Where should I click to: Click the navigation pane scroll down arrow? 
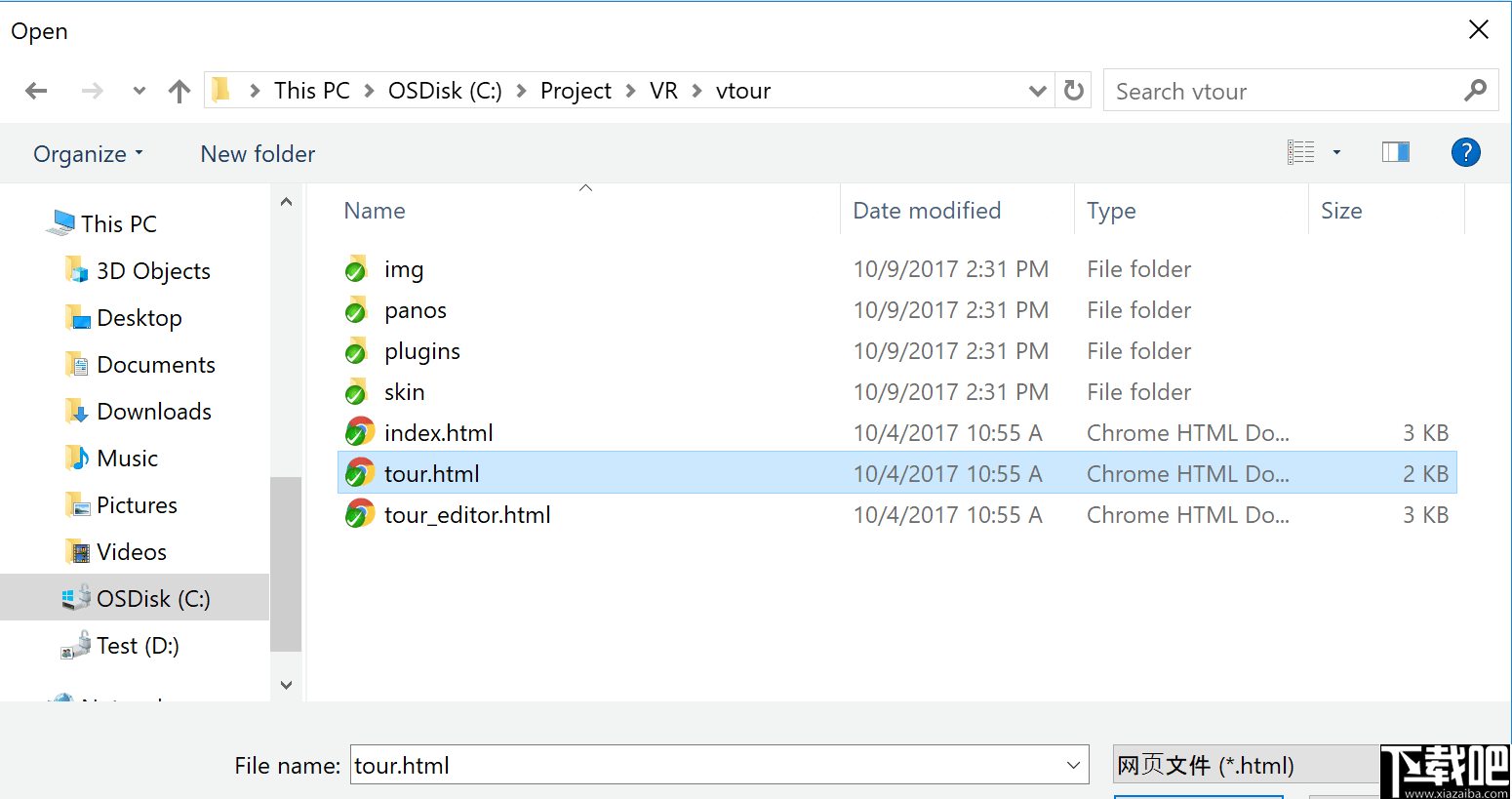(286, 685)
